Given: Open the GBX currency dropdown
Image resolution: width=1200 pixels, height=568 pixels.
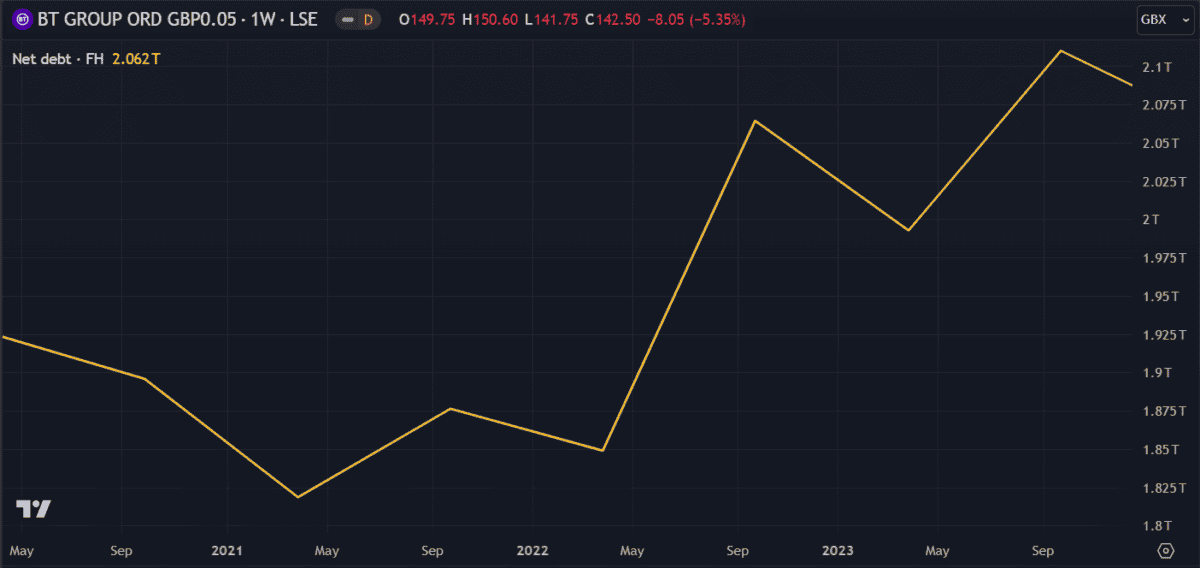Looking at the screenshot, I should click(x=1159, y=20).
